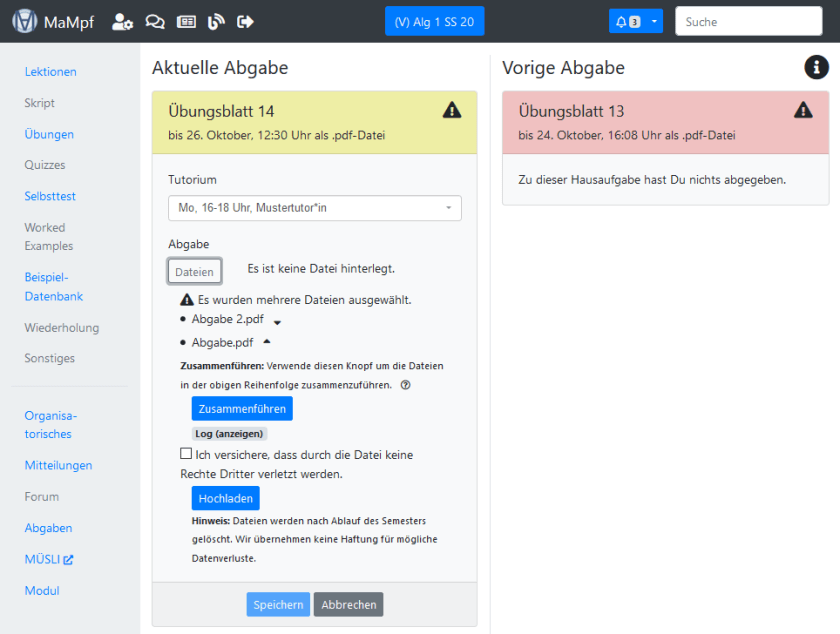
Task: Open the ID card profile icon
Action: (x=186, y=21)
